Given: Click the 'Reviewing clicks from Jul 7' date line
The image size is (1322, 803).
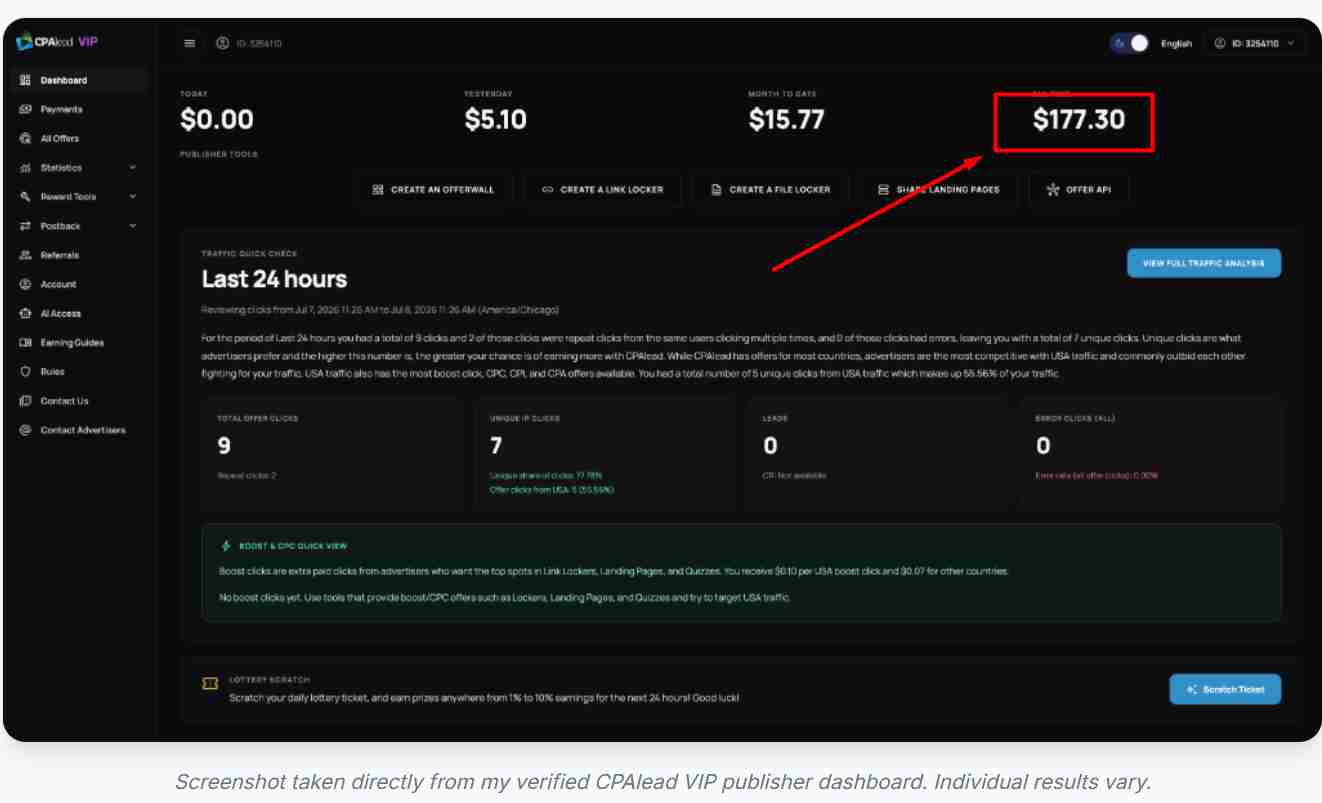Looking at the screenshot, I should pyautogui.click(x=380, y=309).
